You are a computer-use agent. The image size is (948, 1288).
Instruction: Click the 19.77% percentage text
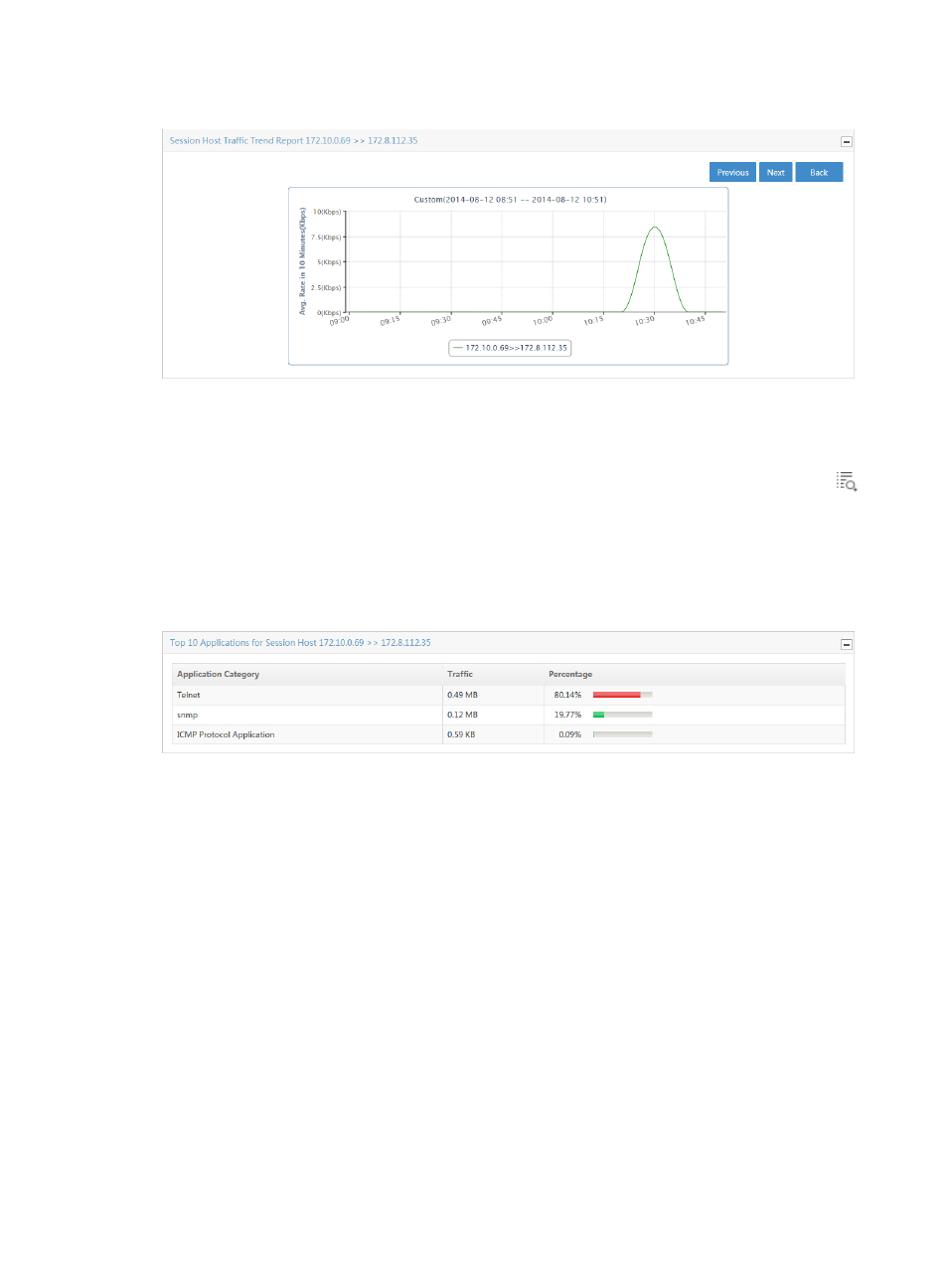click(x=567, y=715)
